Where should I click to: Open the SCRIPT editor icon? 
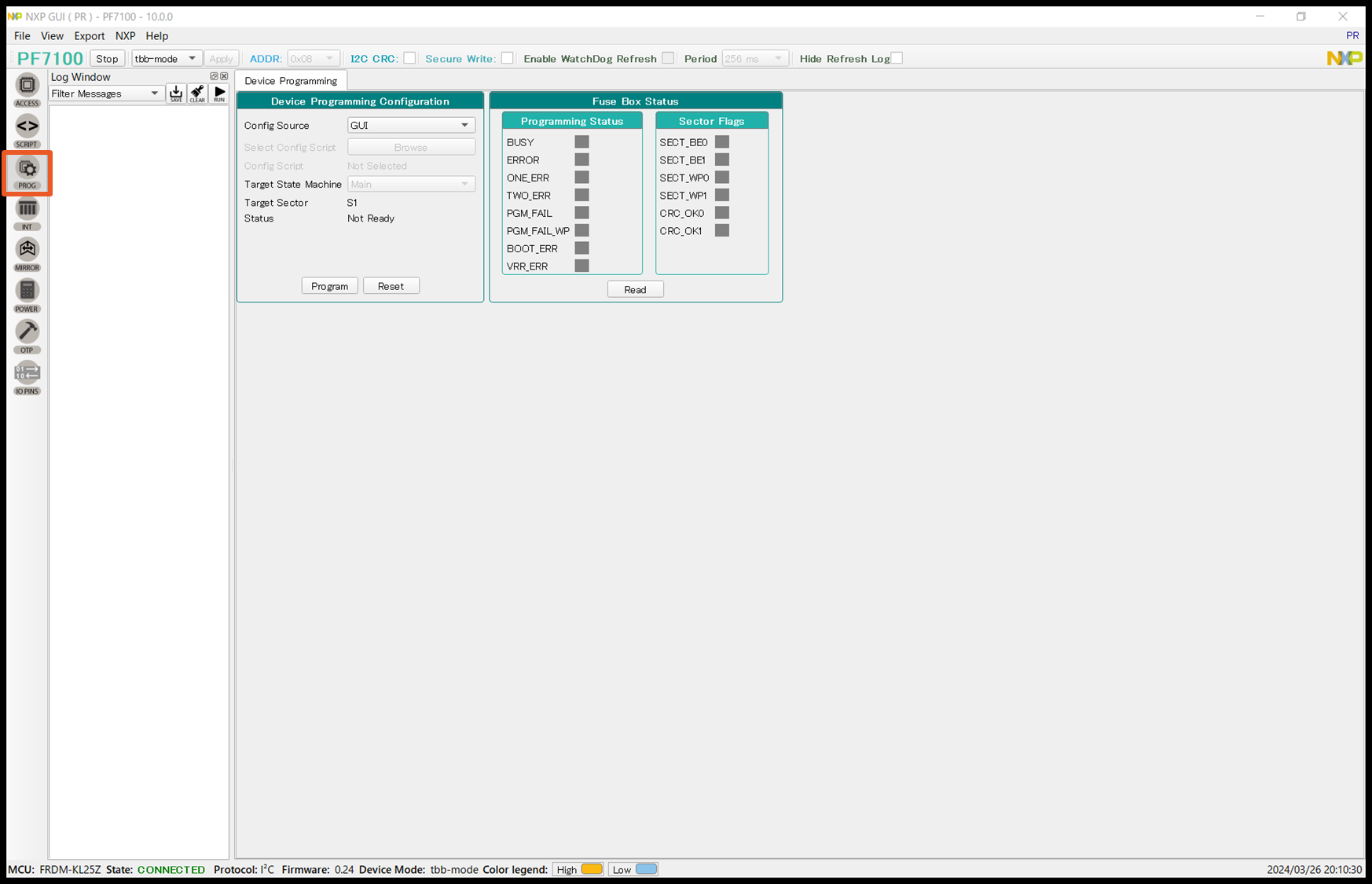27,130
